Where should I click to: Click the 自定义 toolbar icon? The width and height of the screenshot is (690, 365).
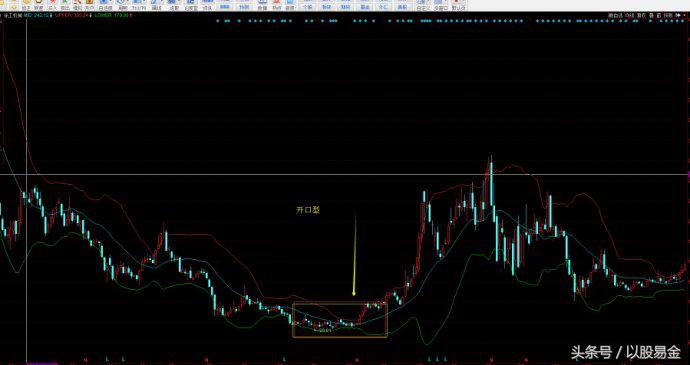coord(423,5)
